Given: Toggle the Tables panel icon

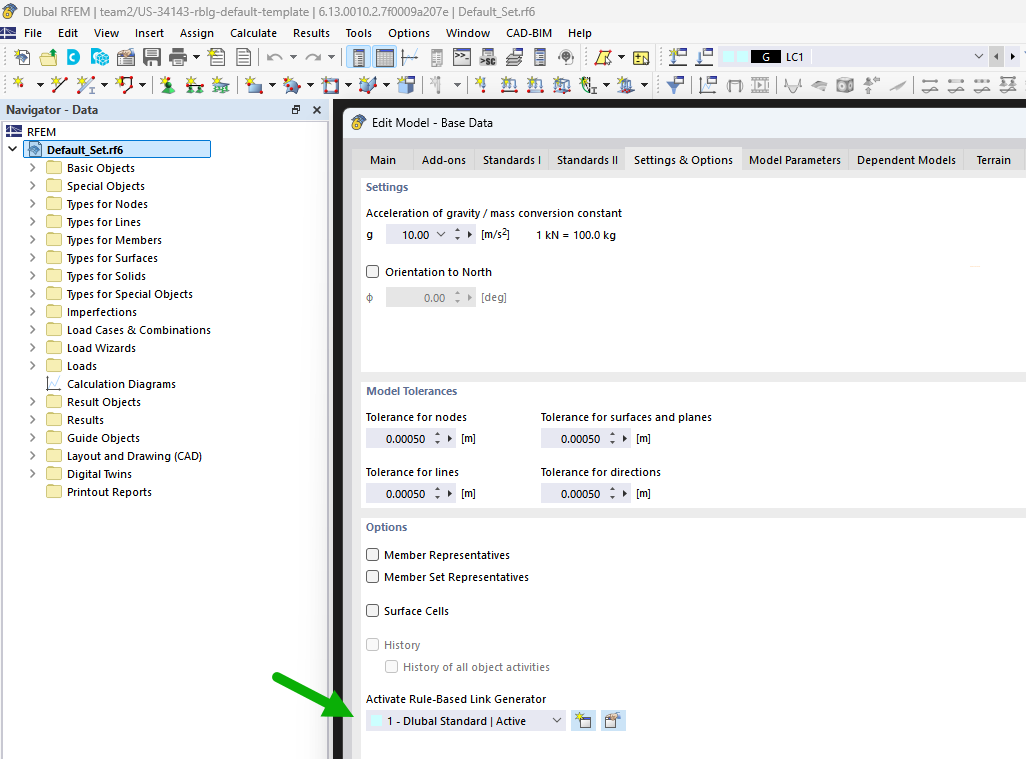Looking at the screenshot, I should [385, 58].
